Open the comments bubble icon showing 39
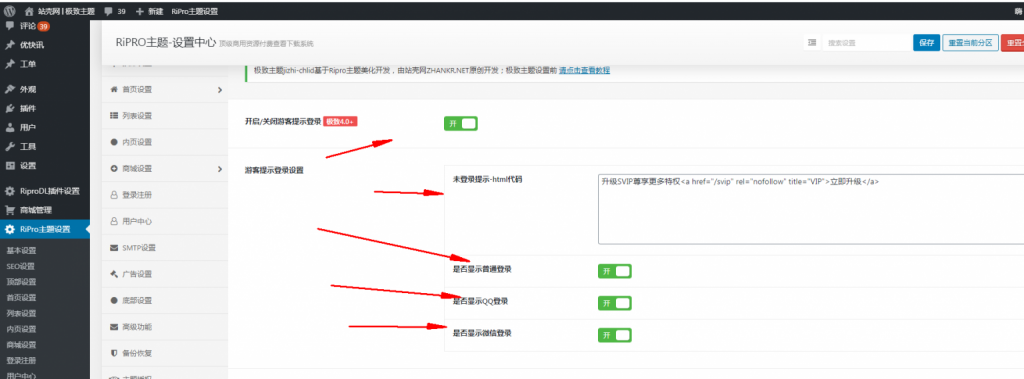Screen dimensions: 1024x379 tap(108, 11)
